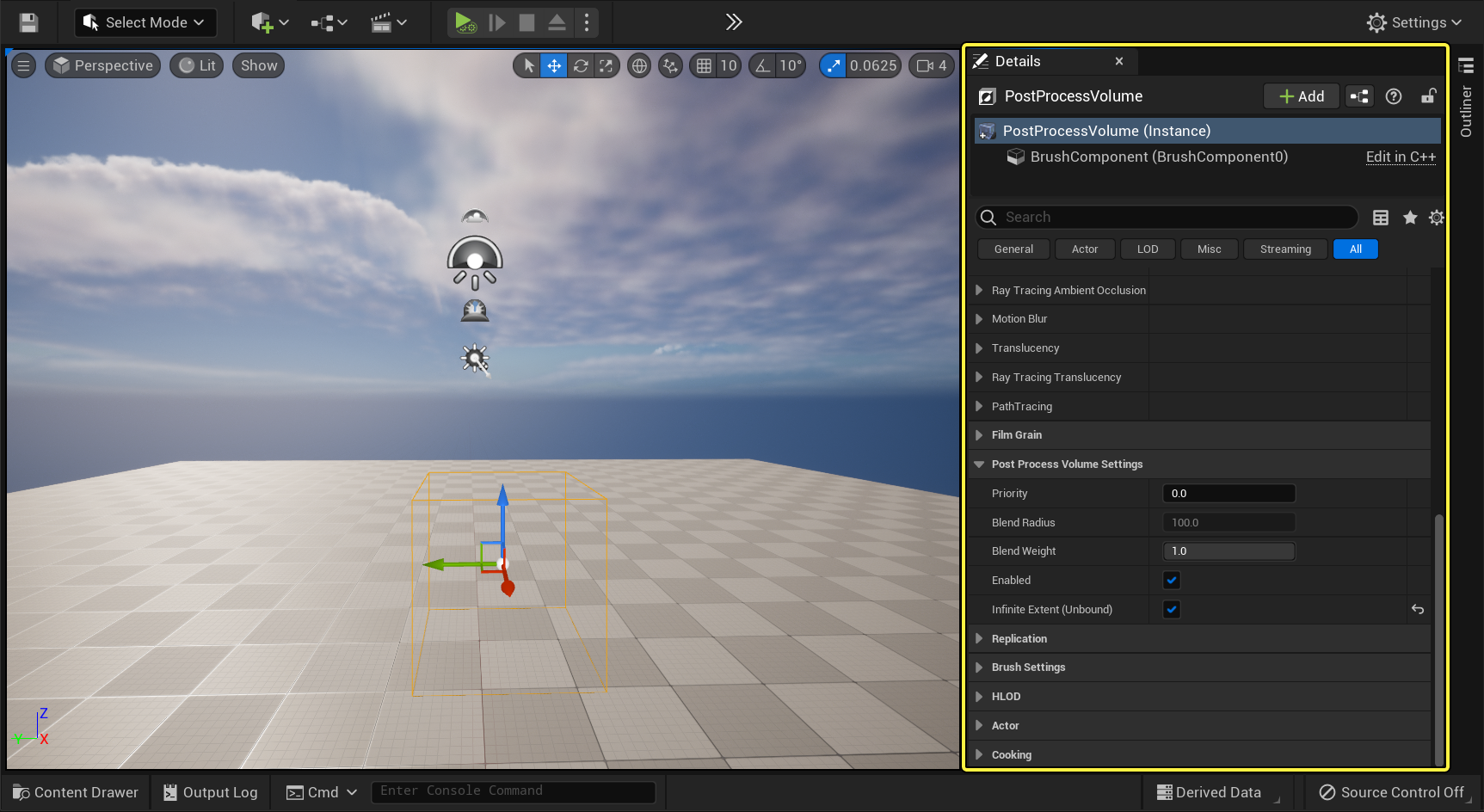Select BrushComponent (BrushComponent0) row
The image size is (1484, 812).
coord(1159,157)
